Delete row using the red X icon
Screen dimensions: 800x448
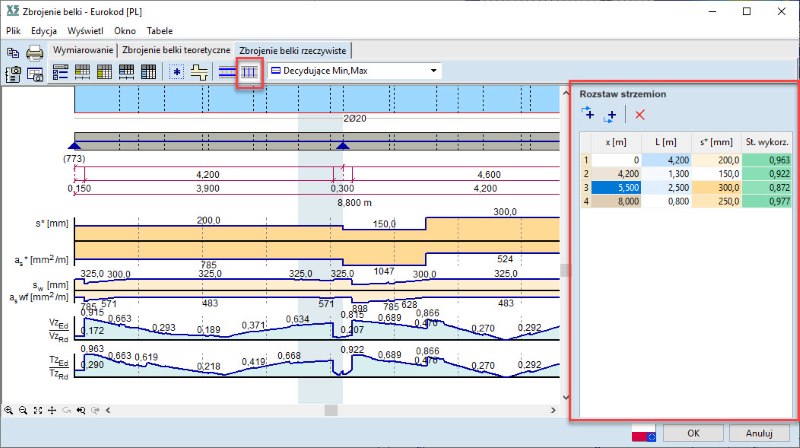[x=640, y=115]
